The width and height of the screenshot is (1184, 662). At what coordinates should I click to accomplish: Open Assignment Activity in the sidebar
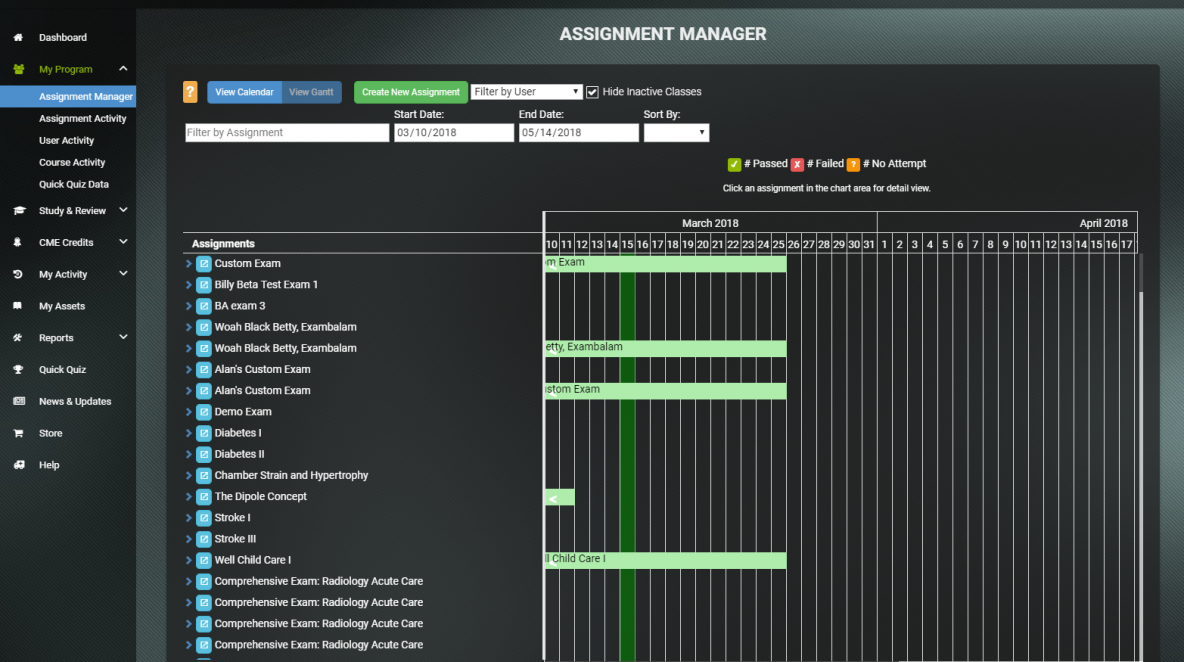[82, 119]
